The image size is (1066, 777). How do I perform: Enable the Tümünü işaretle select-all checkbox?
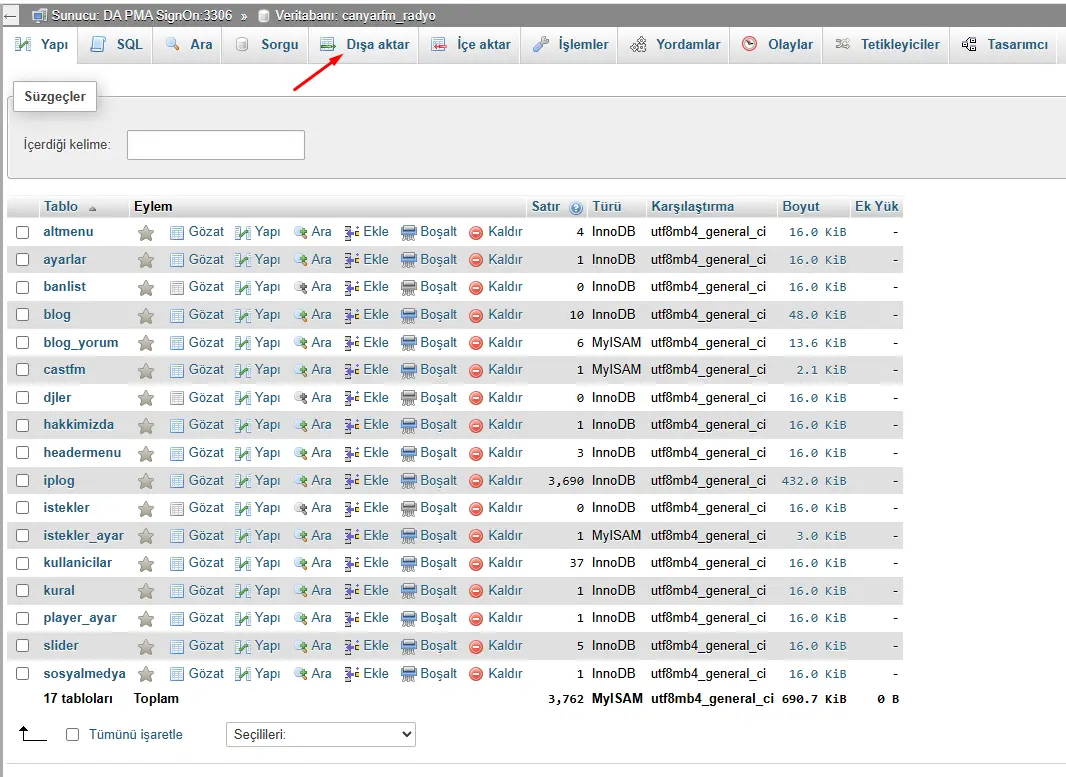70,734
